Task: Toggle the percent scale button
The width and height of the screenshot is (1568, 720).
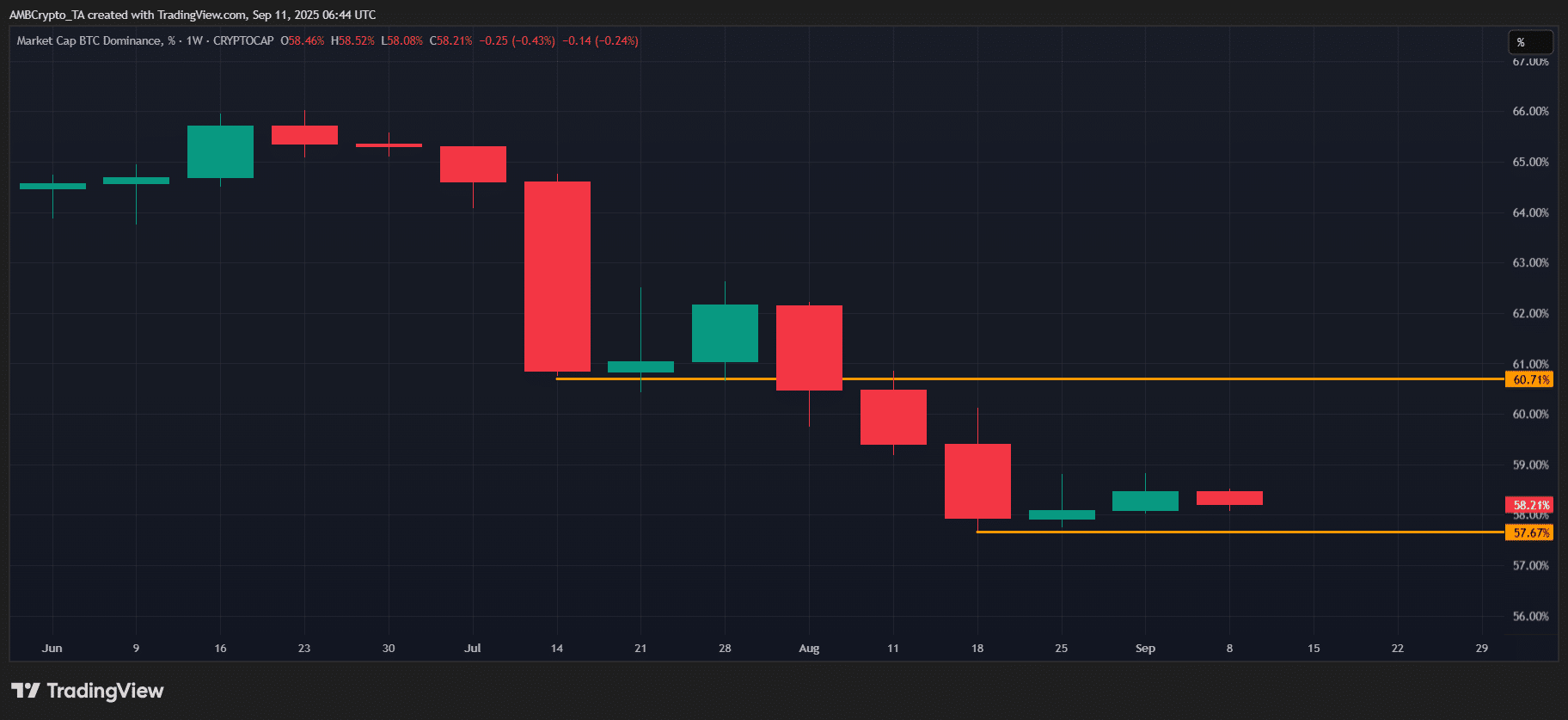Action: 1530,42
